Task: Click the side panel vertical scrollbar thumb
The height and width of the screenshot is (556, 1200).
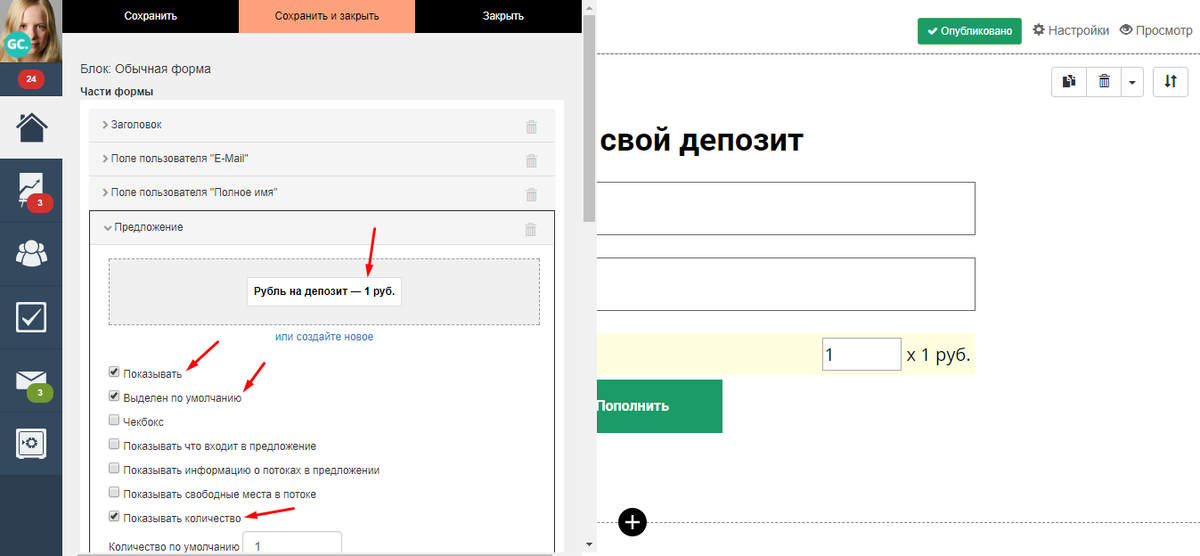Action: (590, 120)
